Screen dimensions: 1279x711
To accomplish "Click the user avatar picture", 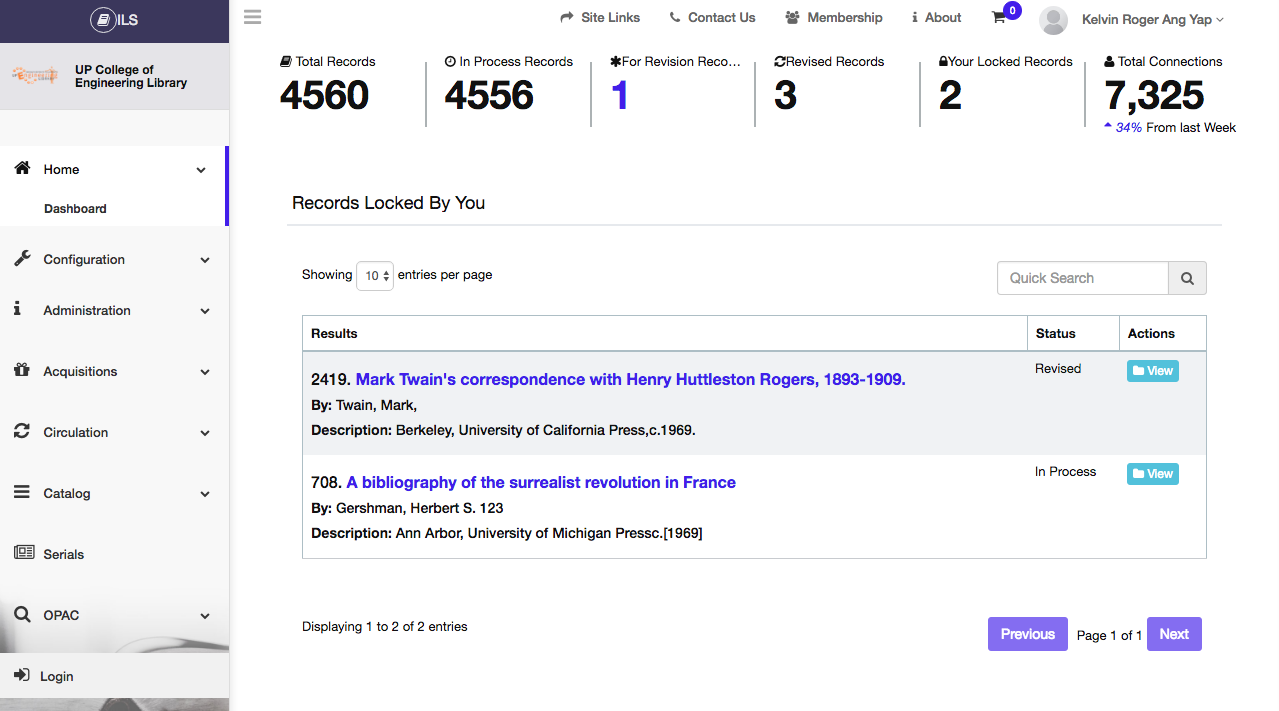I will (1053, 20).
